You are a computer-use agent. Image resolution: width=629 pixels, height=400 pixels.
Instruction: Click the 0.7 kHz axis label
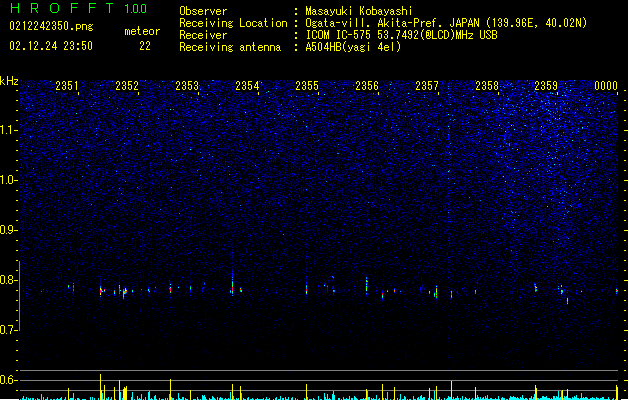9,330
